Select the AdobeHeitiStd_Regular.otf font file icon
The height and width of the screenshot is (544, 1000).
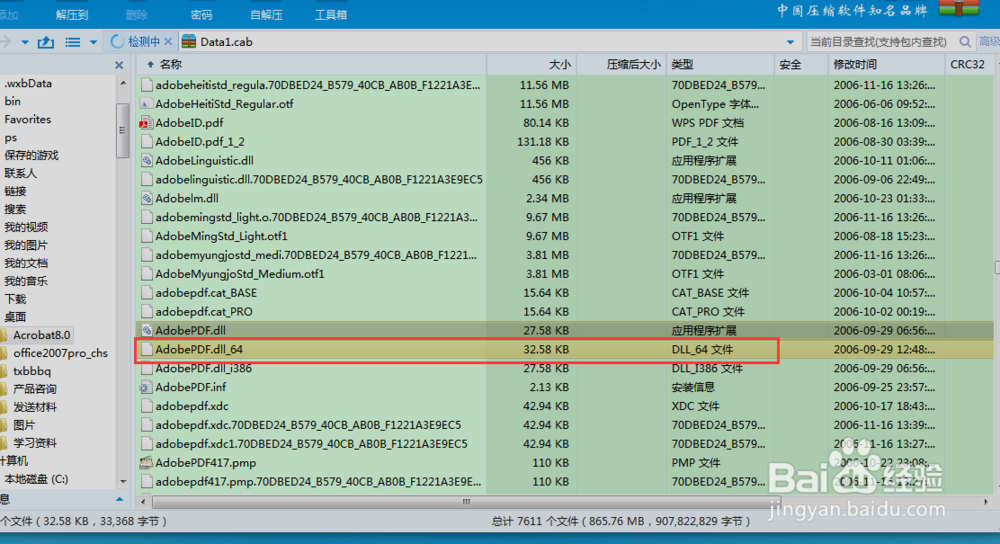[146, 104]
